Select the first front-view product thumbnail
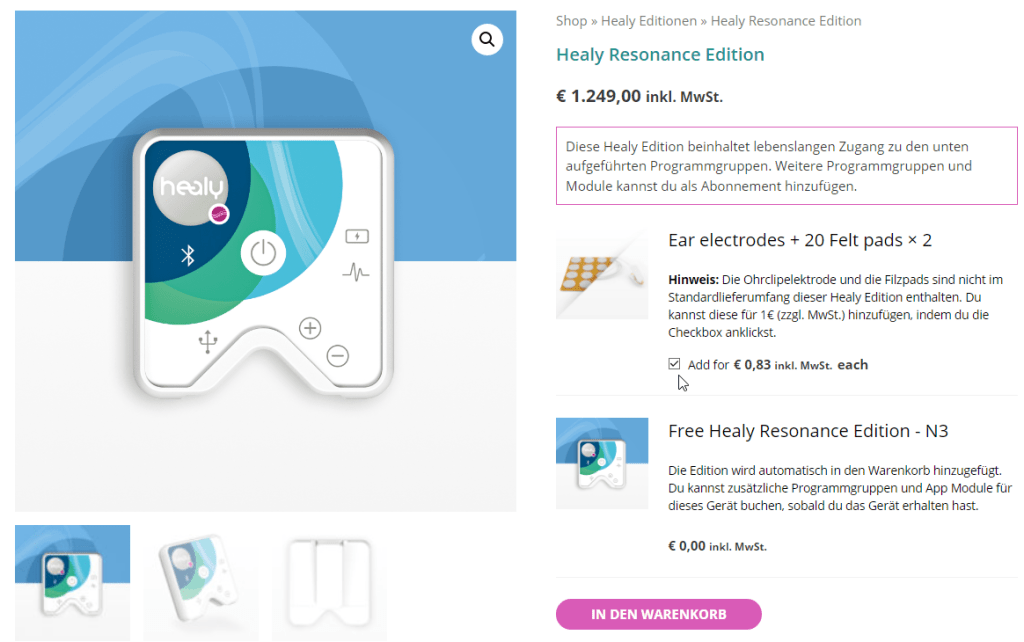 (x=72, y=583)
